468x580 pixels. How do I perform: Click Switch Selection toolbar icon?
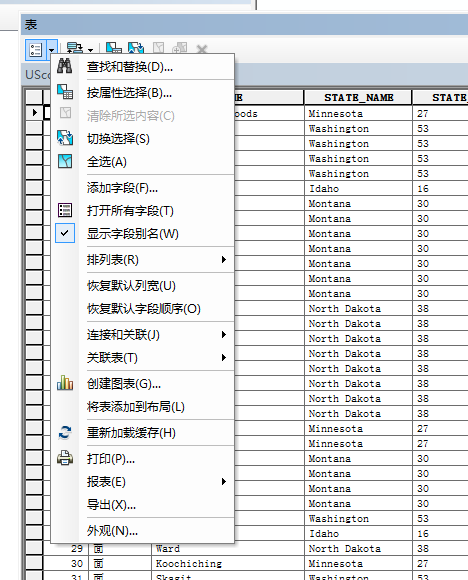[x=136, y=48]
